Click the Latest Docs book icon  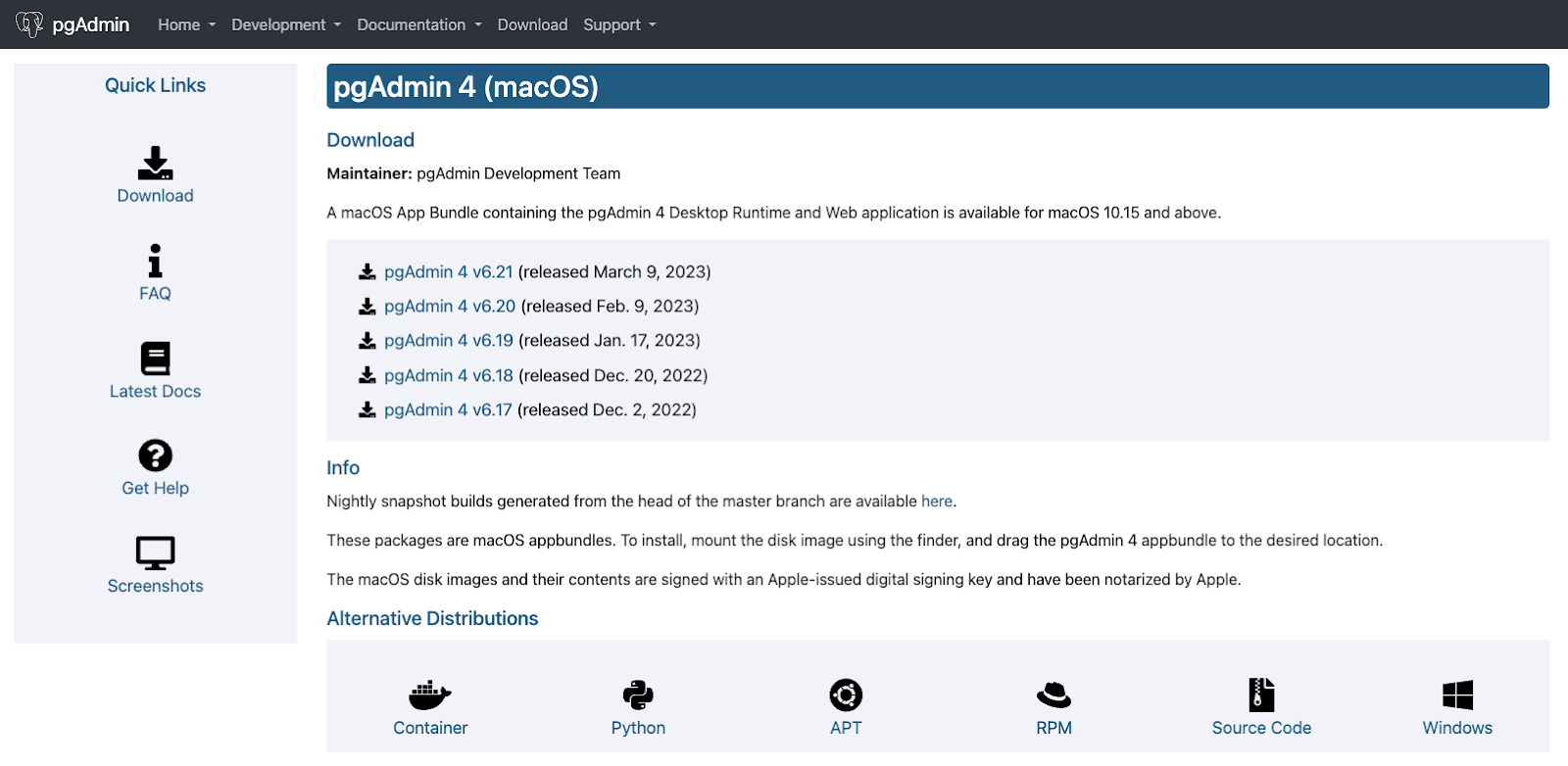(155, 359)
